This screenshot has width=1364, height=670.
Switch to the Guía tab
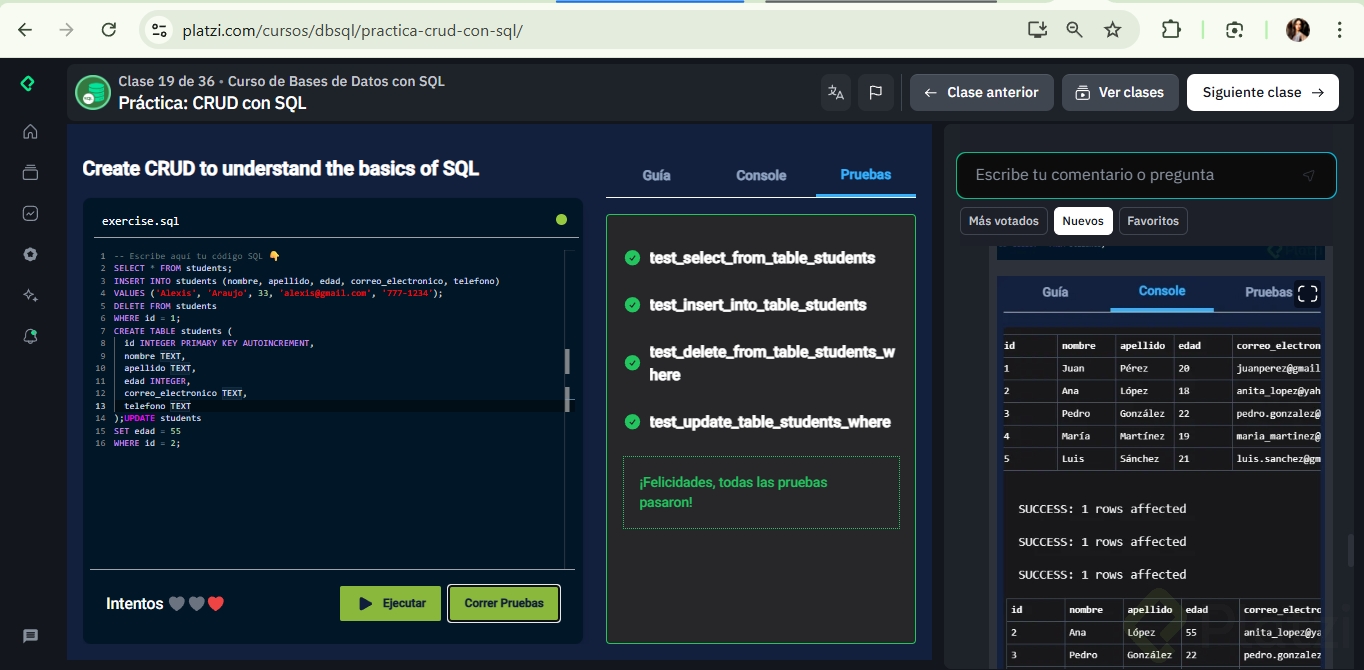click(656, 175)
